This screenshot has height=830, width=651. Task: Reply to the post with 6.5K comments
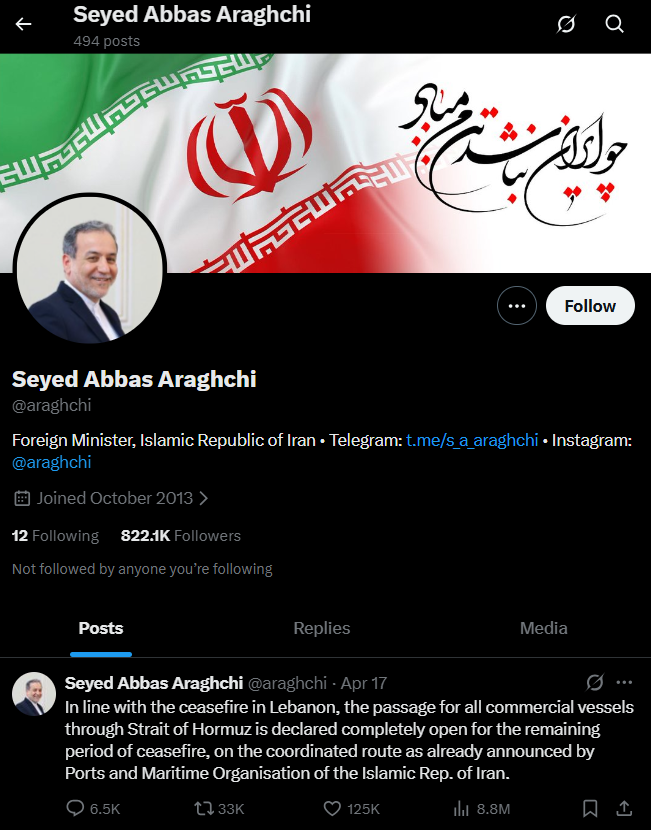point(93,808)
